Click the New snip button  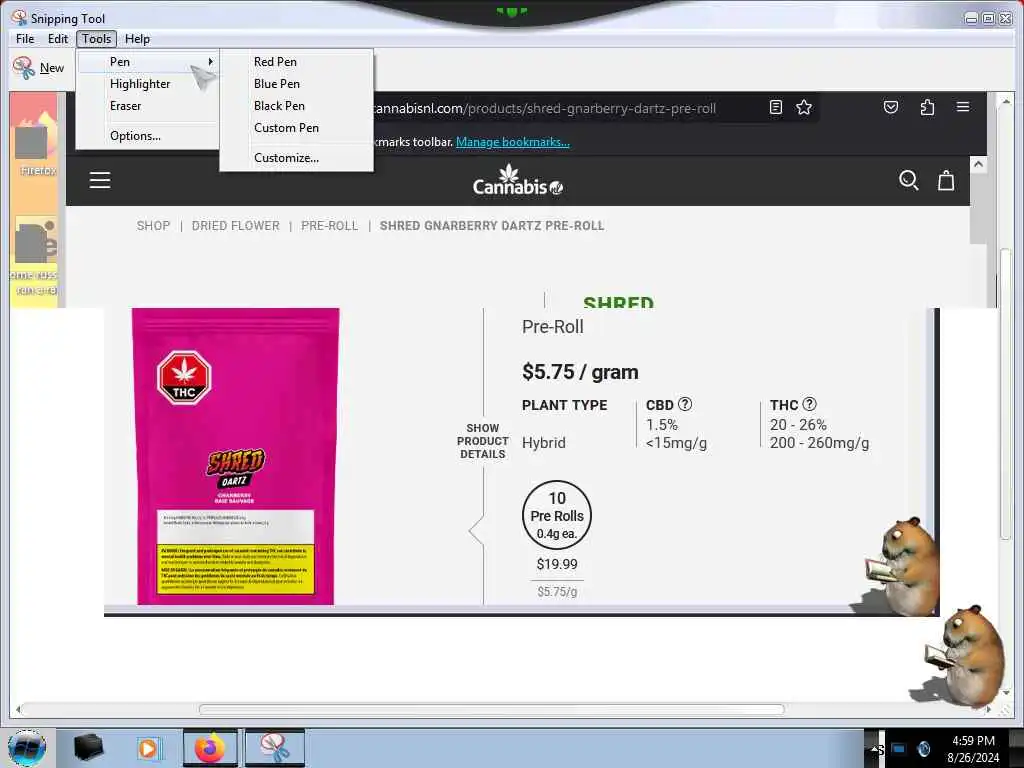tap(38, 68)
